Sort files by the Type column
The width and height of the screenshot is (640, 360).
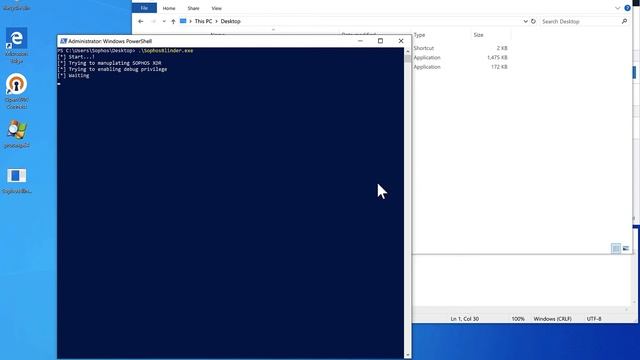point(419,35)
